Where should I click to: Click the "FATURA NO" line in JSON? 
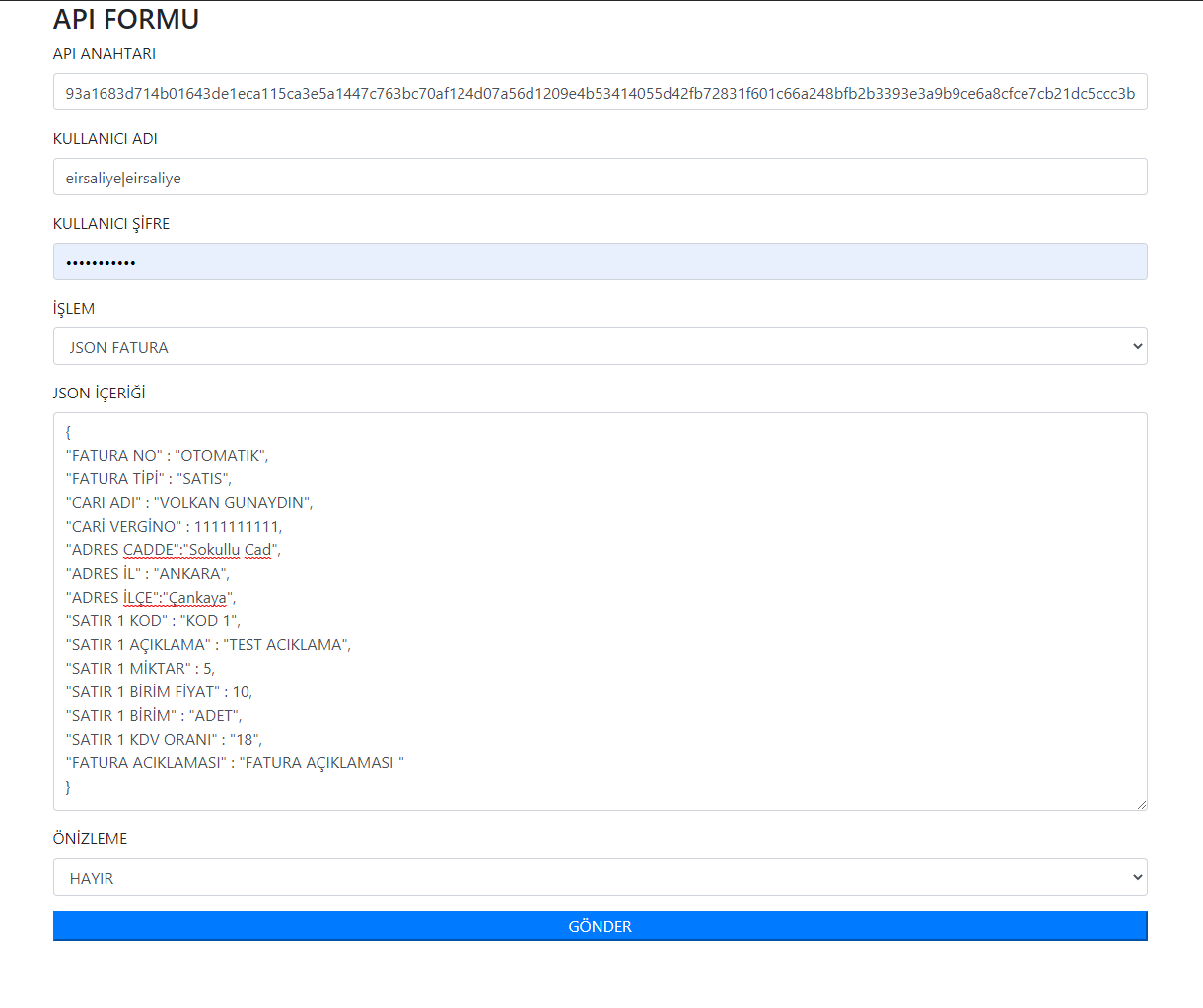pos(167,456)
